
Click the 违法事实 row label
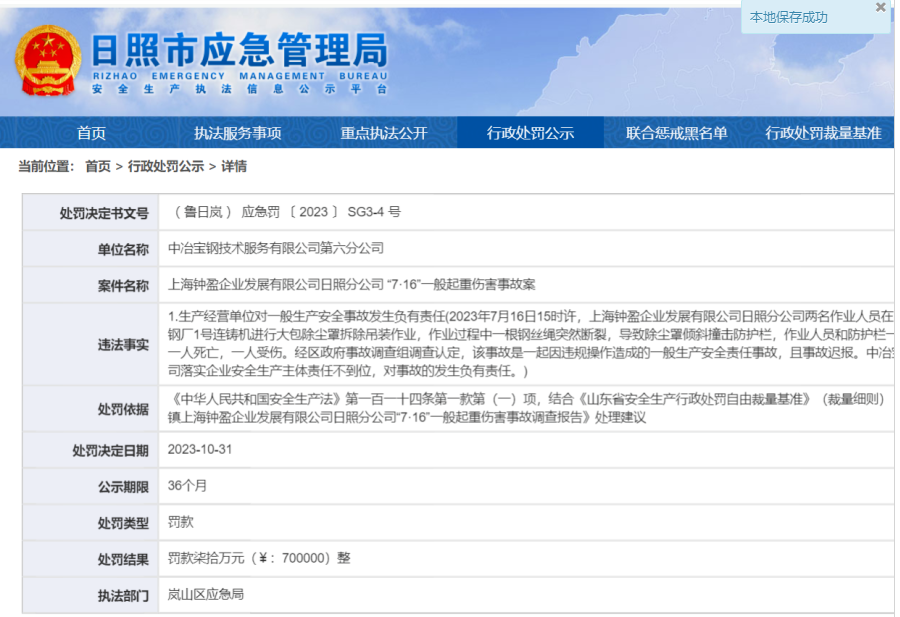(123, 345)
